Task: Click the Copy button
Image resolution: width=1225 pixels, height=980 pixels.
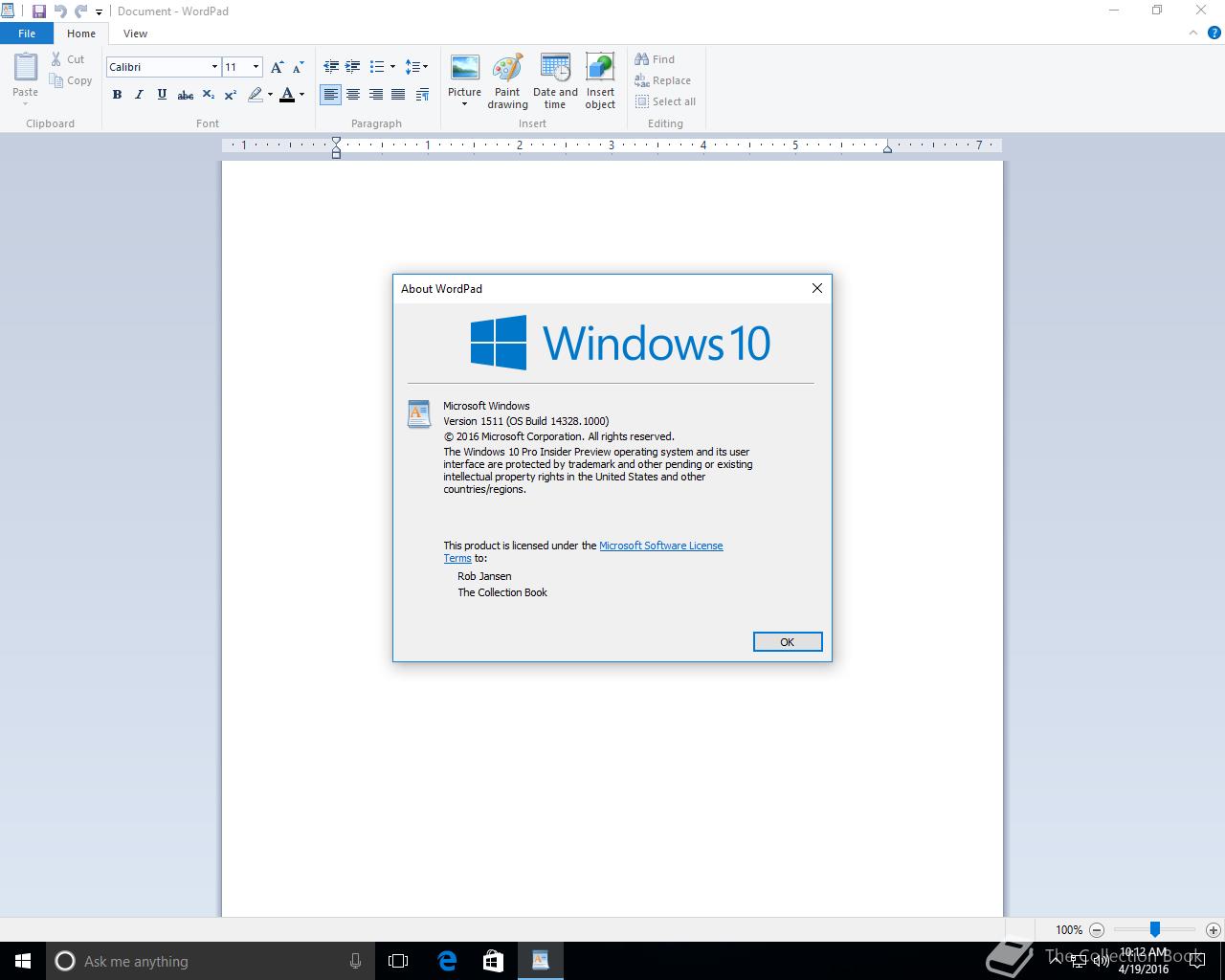Action: pos(71,81)
